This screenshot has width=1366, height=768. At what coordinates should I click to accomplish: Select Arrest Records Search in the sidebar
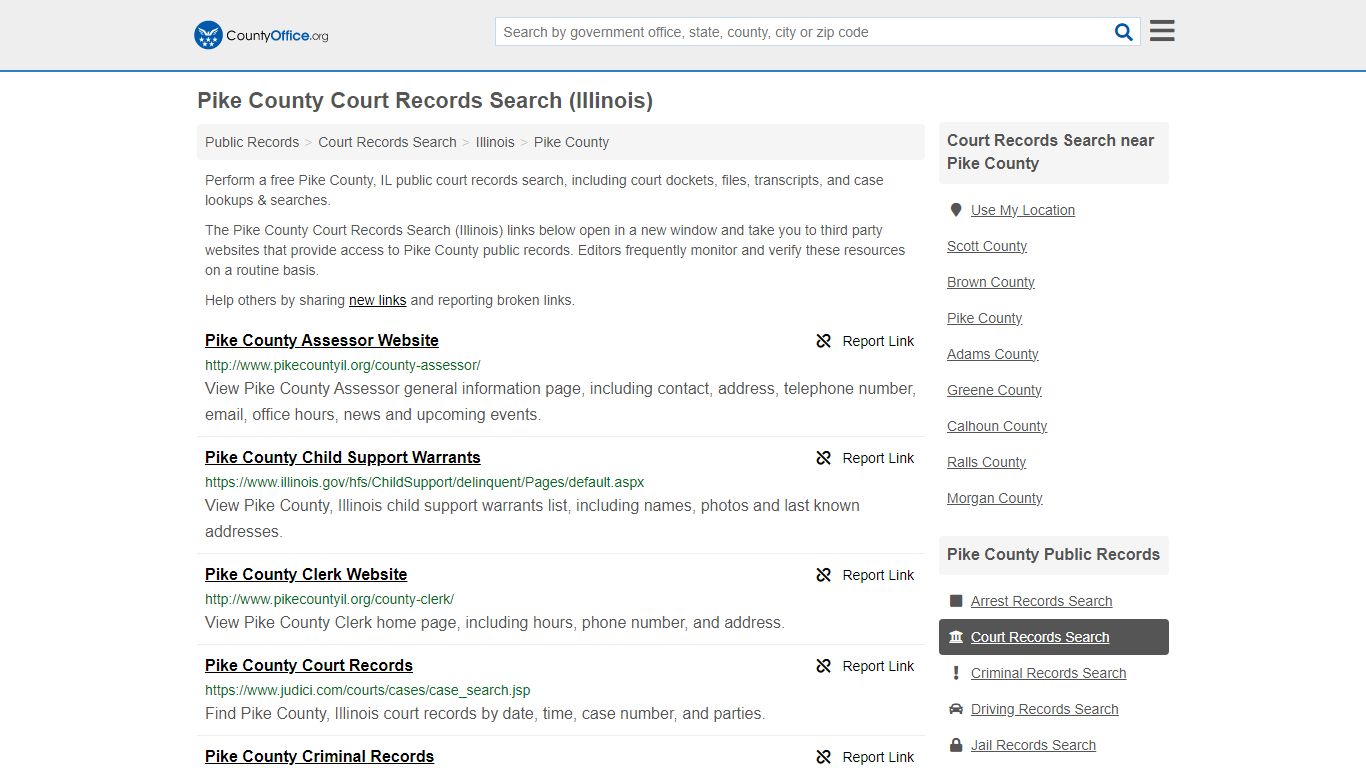click(1041, 601)
